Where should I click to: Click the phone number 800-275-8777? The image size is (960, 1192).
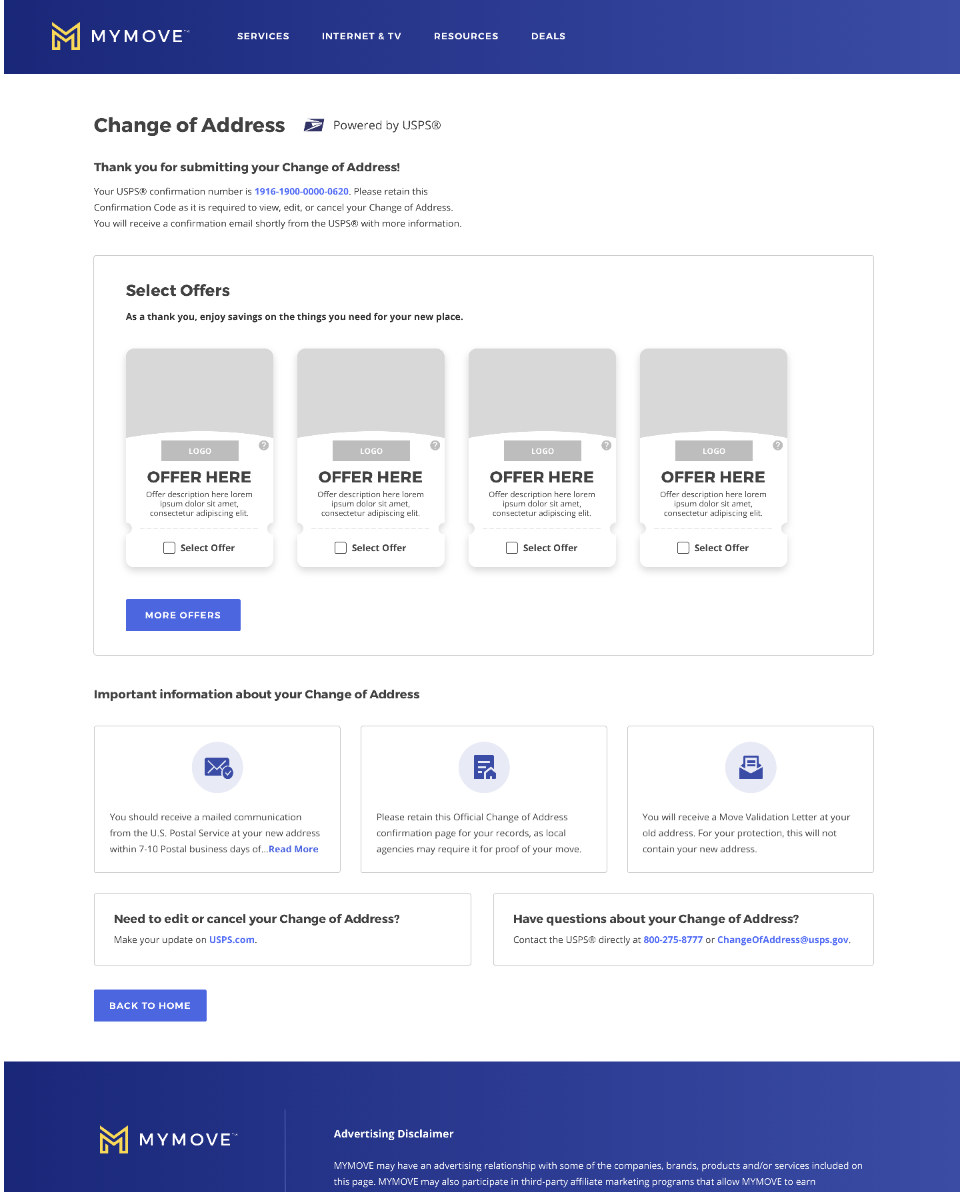[x=673, y=940]
